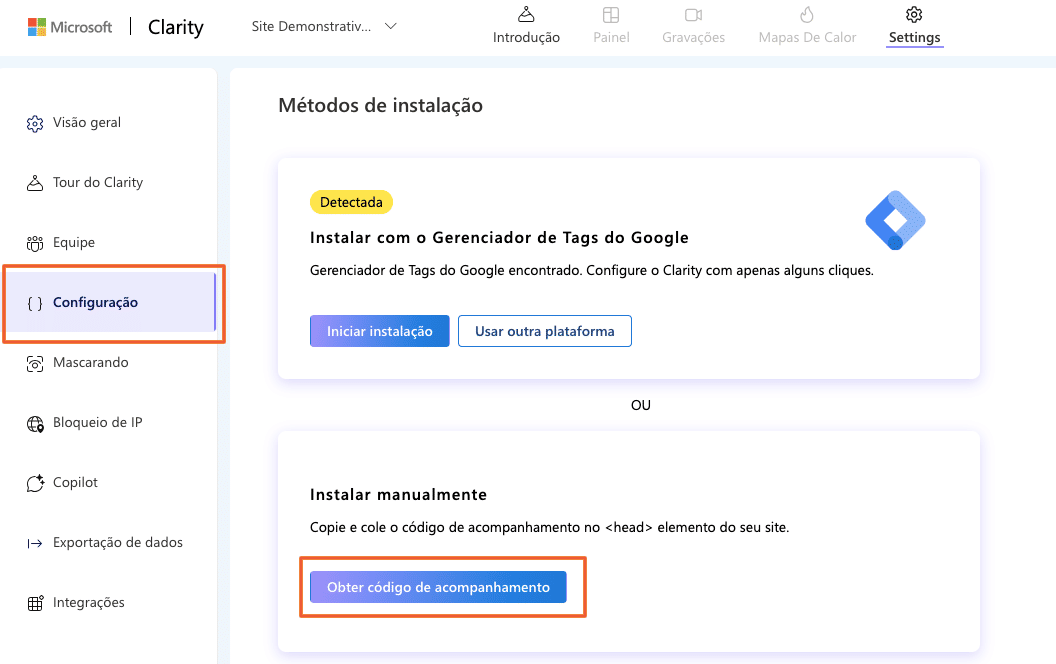Switch to the Painel tab label

611,38
